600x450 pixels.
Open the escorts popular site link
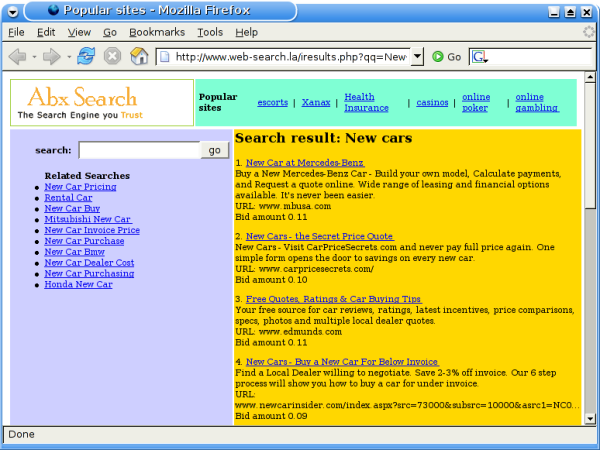pos(272,103)
